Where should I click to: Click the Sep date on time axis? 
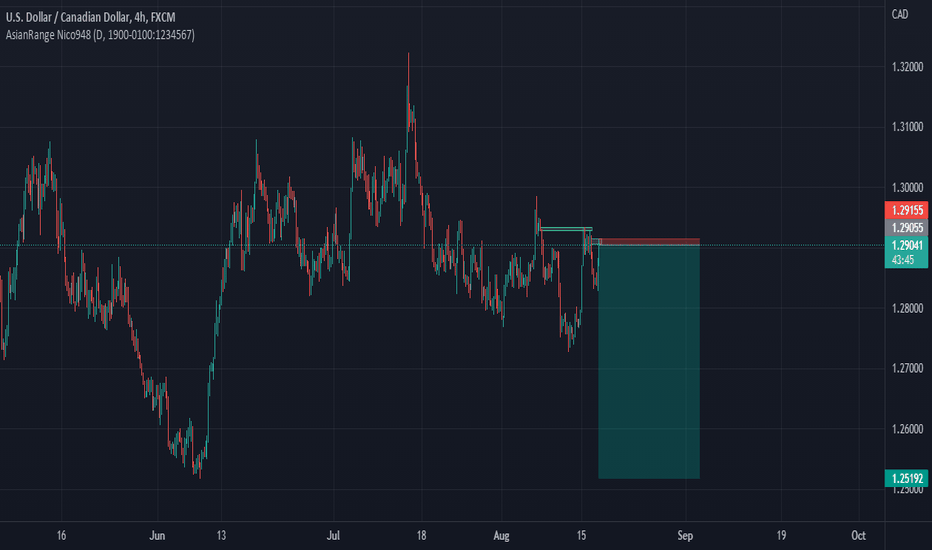(685, 536)
